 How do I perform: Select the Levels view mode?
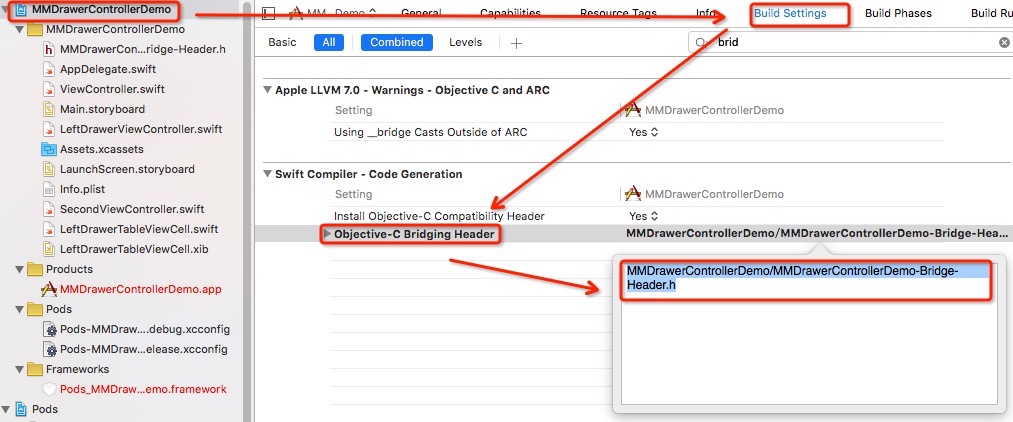pos(466,42)
